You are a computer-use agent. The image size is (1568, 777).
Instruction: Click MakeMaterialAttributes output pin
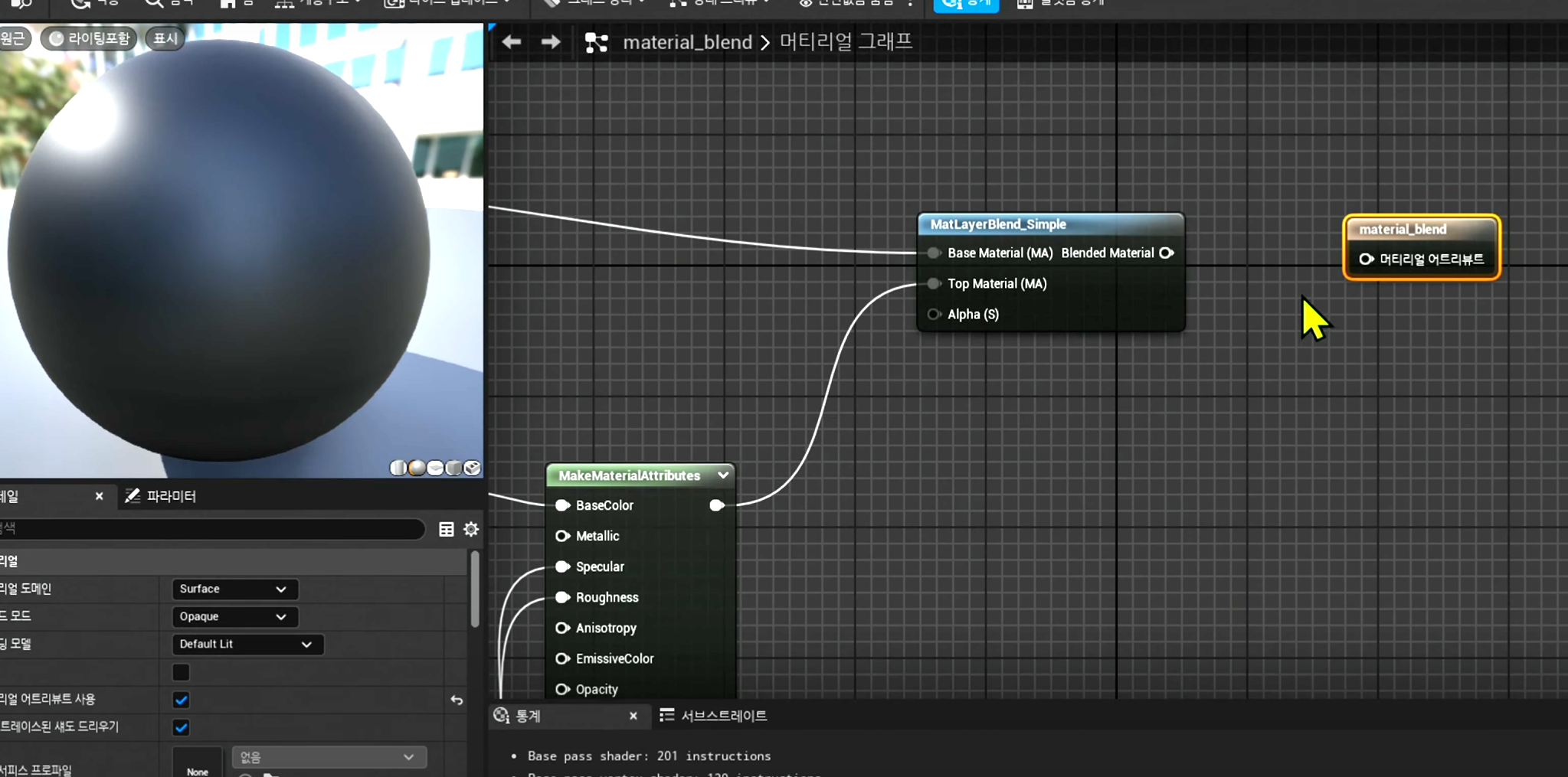tap(717, 505)
